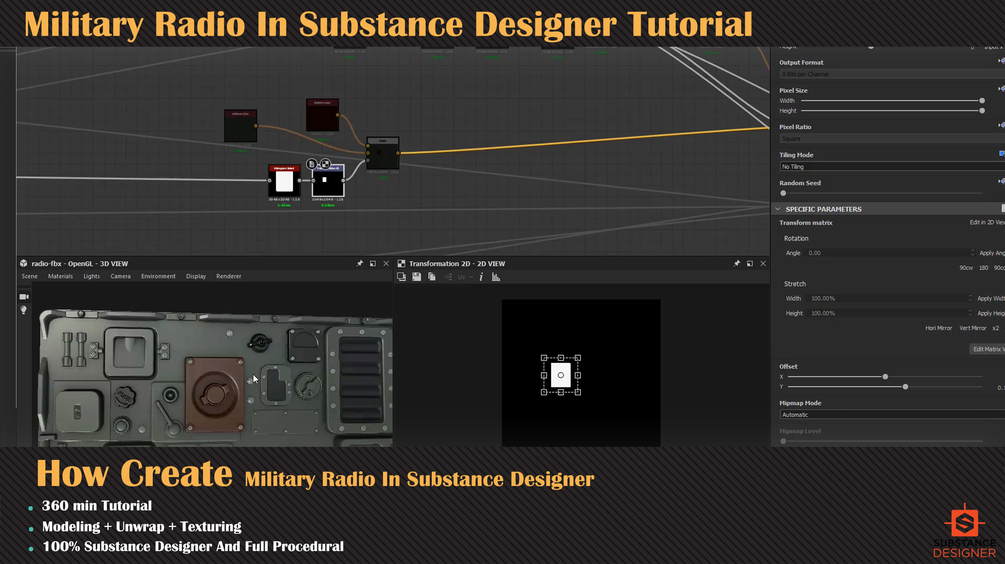Screen dimensions: 1005x564
Task: Float the Transformation 2D VIEW panel
Action: [x=750, y=263]
